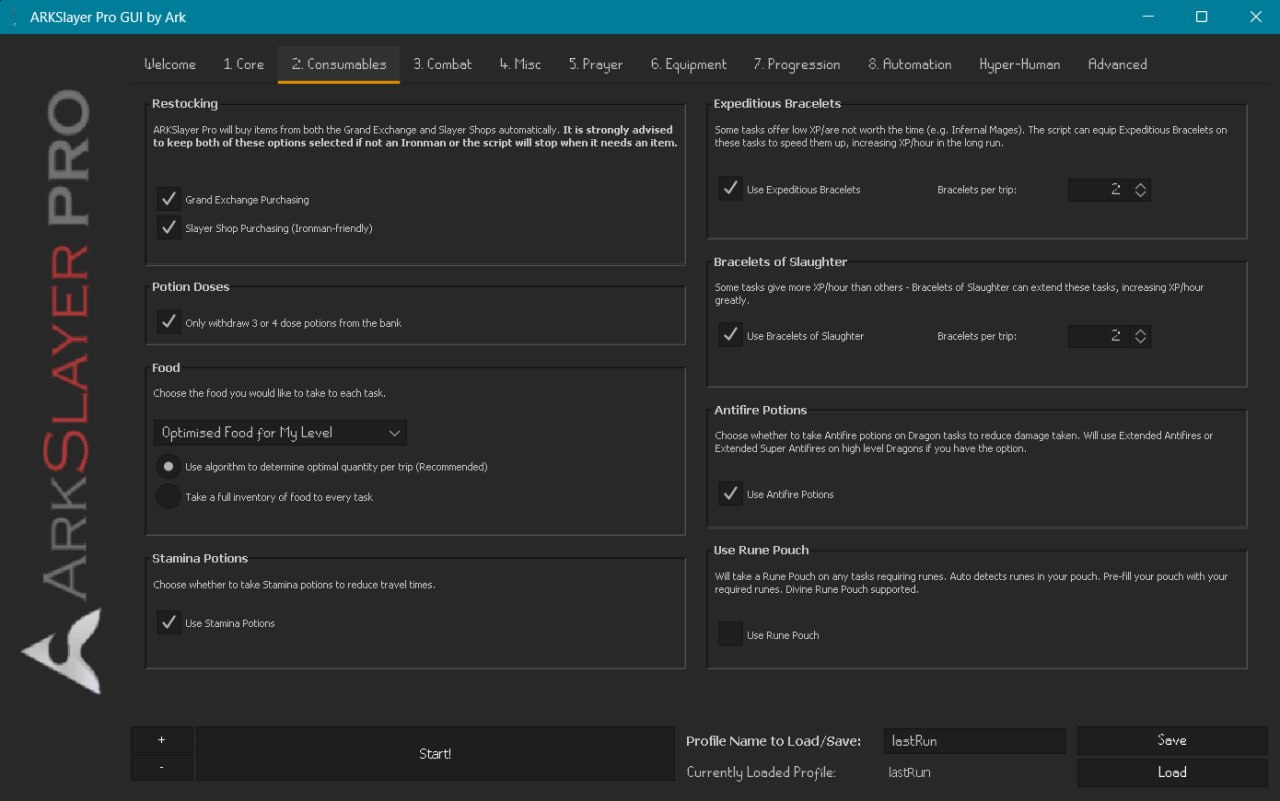1280x801 pixels.
Task: Click the "Potion Doses" section heading
Action: [x=191, y=287]
